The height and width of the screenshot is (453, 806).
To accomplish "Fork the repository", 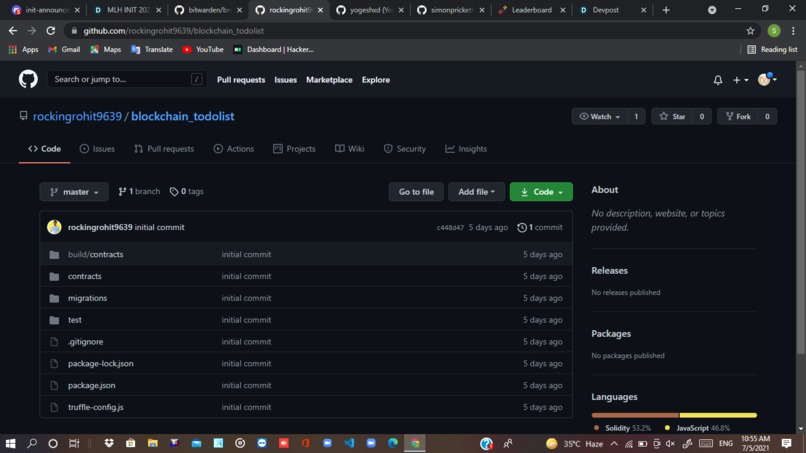I will pos(738,117).
